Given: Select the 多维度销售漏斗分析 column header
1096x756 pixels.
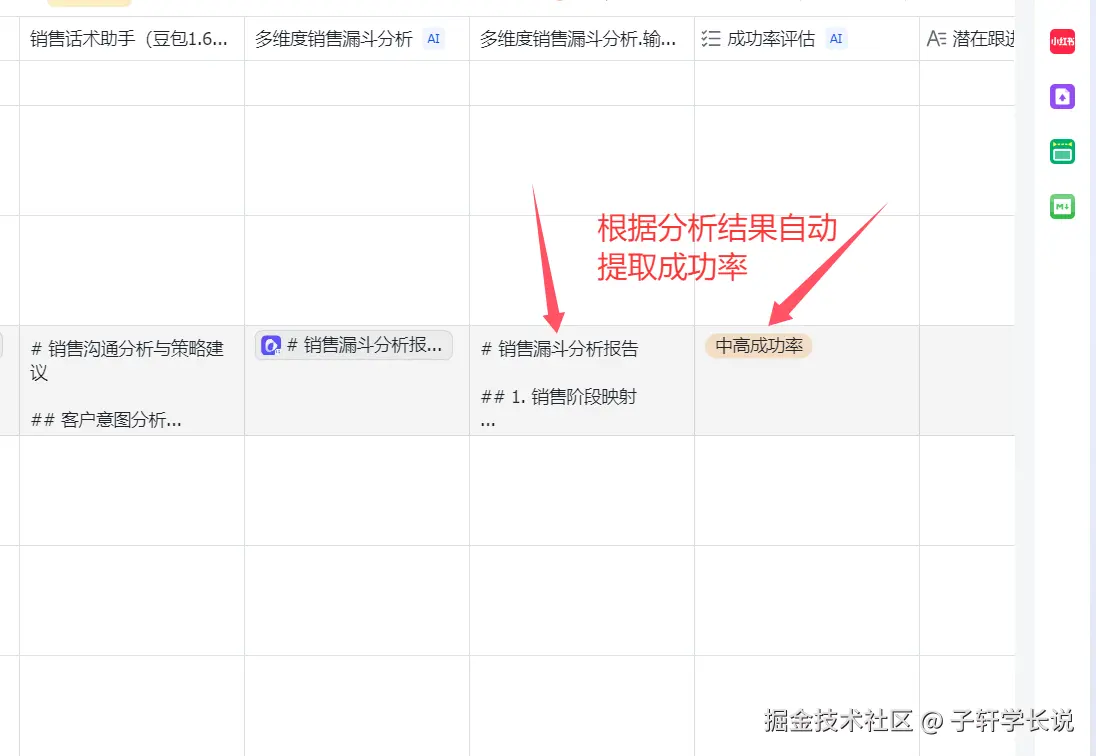Looking at the screenshot, I should point(357,39).
